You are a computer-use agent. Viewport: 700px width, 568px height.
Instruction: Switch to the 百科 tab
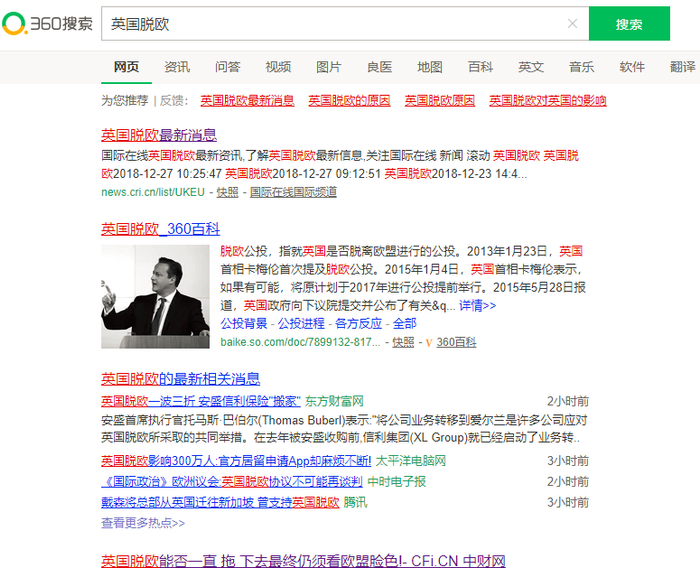[480, 67]
